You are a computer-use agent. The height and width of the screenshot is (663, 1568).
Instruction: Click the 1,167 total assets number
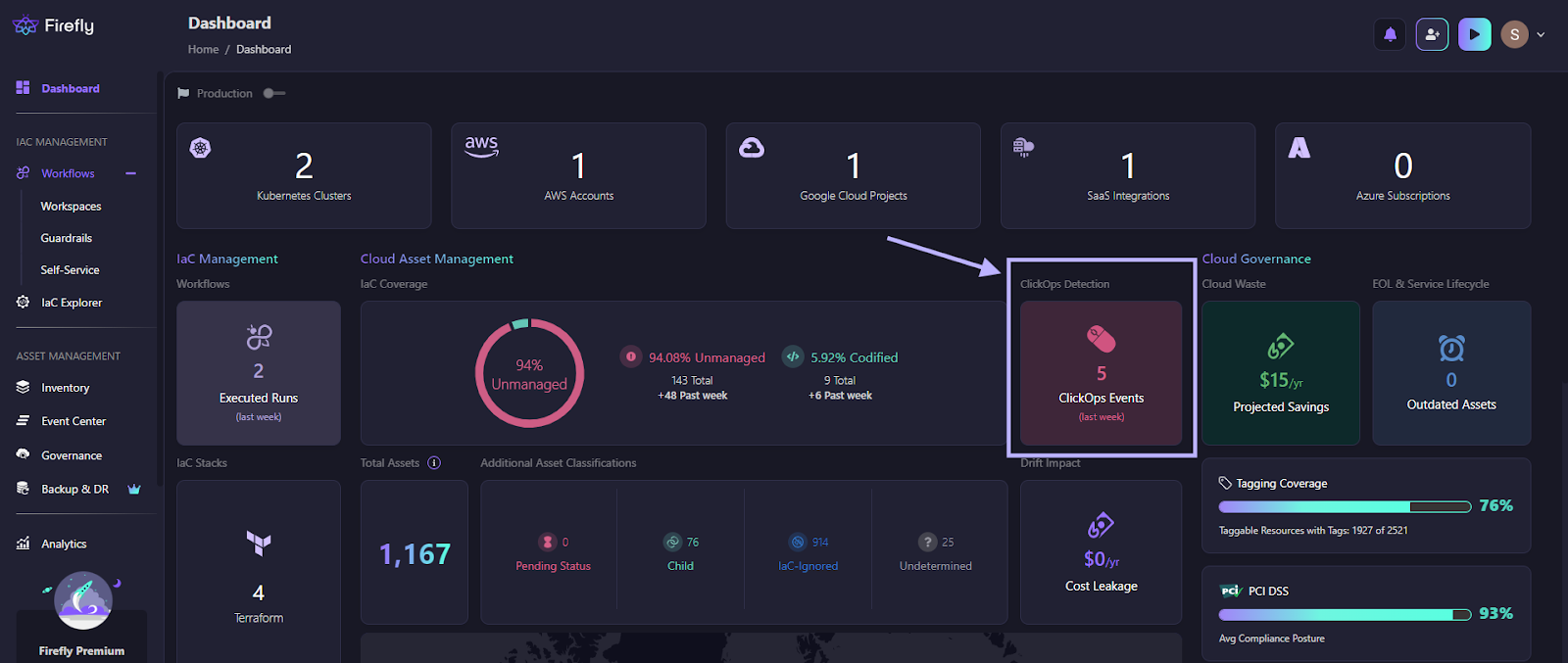point(416,554)
